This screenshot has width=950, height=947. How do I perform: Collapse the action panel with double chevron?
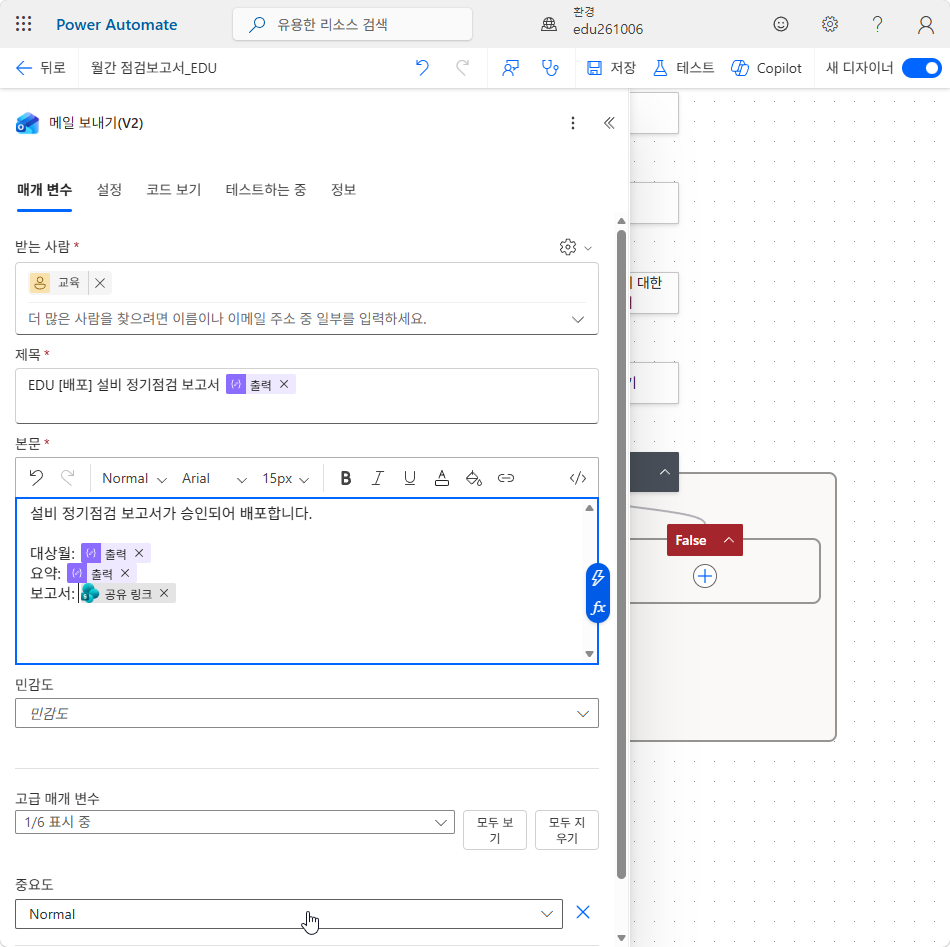(609, 123)
